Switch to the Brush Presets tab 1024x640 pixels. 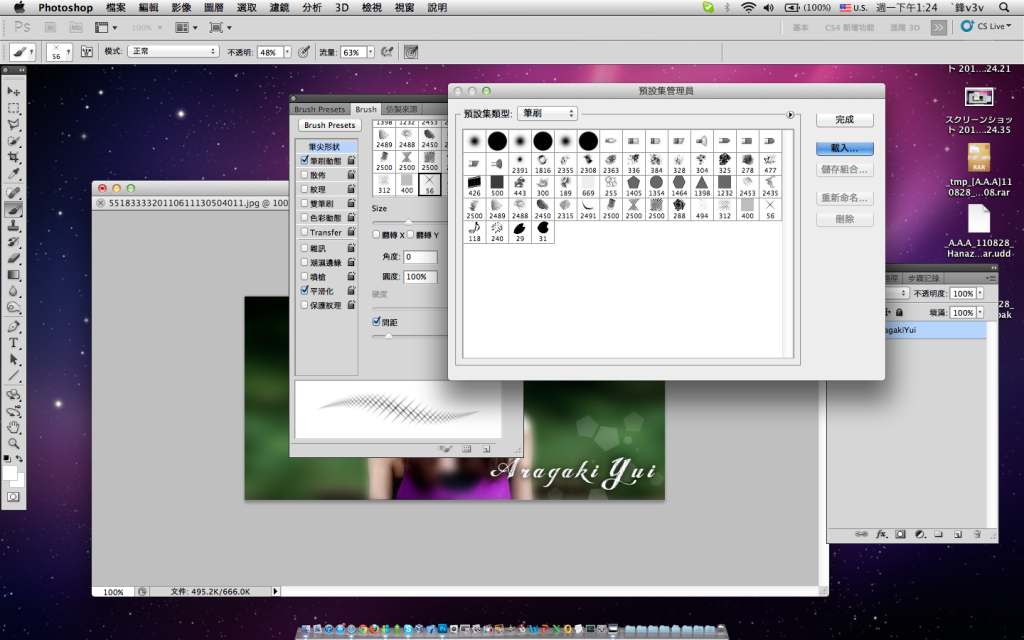click(x=319, y=109)
